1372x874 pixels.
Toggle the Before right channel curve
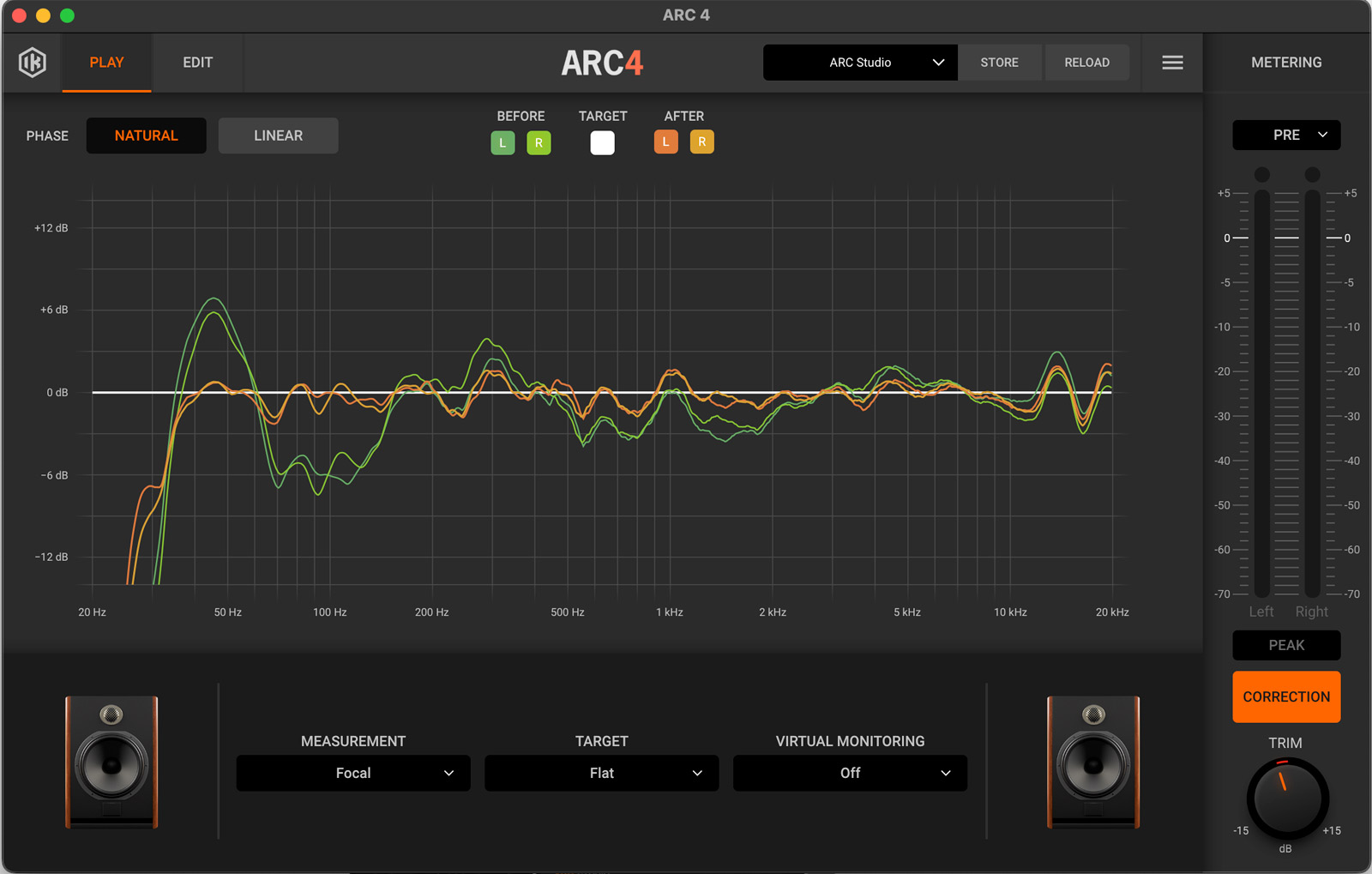(x=539, y=142)
